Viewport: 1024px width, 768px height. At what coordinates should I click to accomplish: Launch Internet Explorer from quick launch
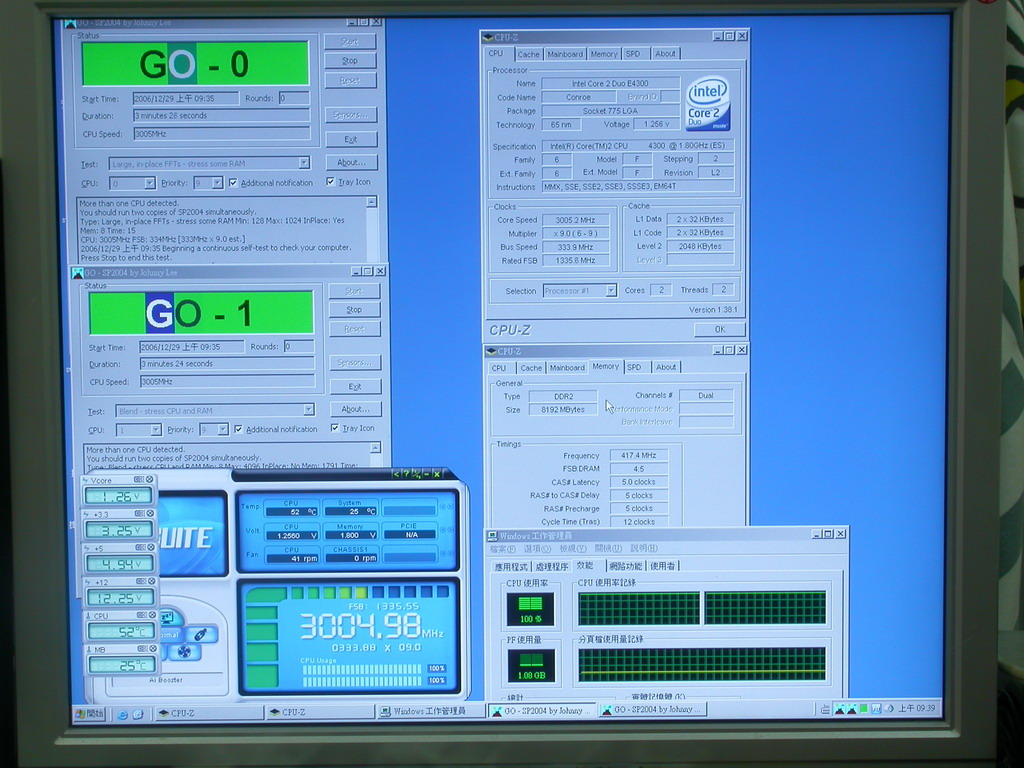(122, 714)
